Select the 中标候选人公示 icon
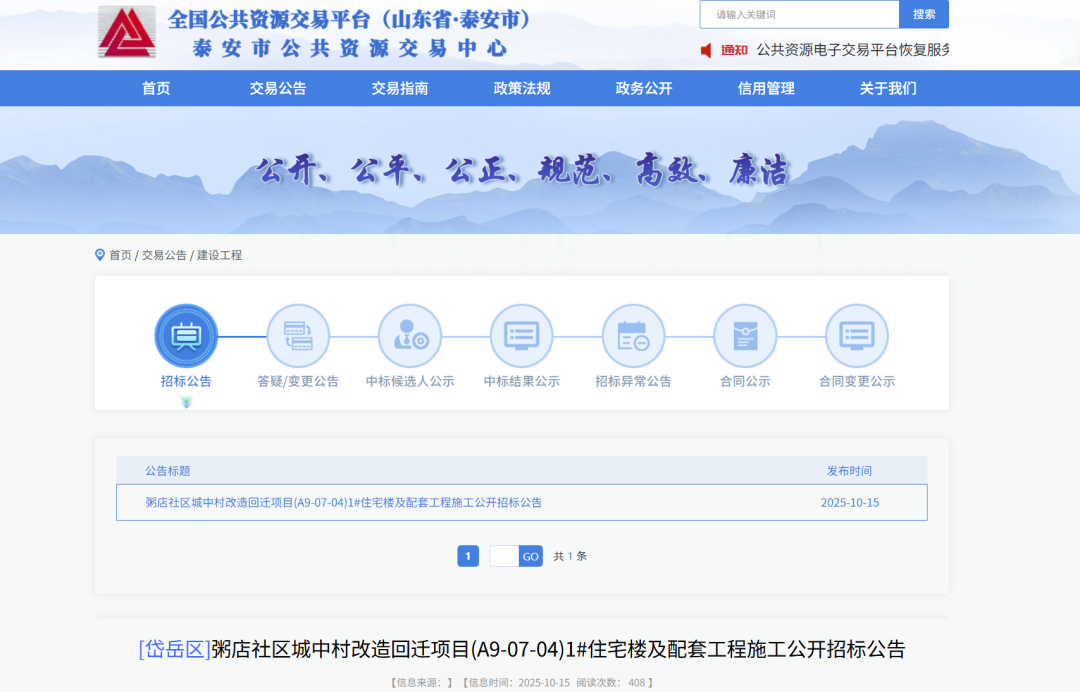 pyautogui.click(x=410, y=336)
